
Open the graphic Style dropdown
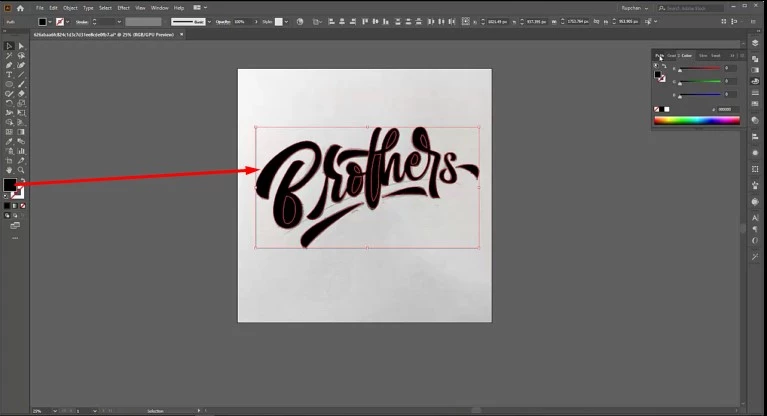coord(286,22)
